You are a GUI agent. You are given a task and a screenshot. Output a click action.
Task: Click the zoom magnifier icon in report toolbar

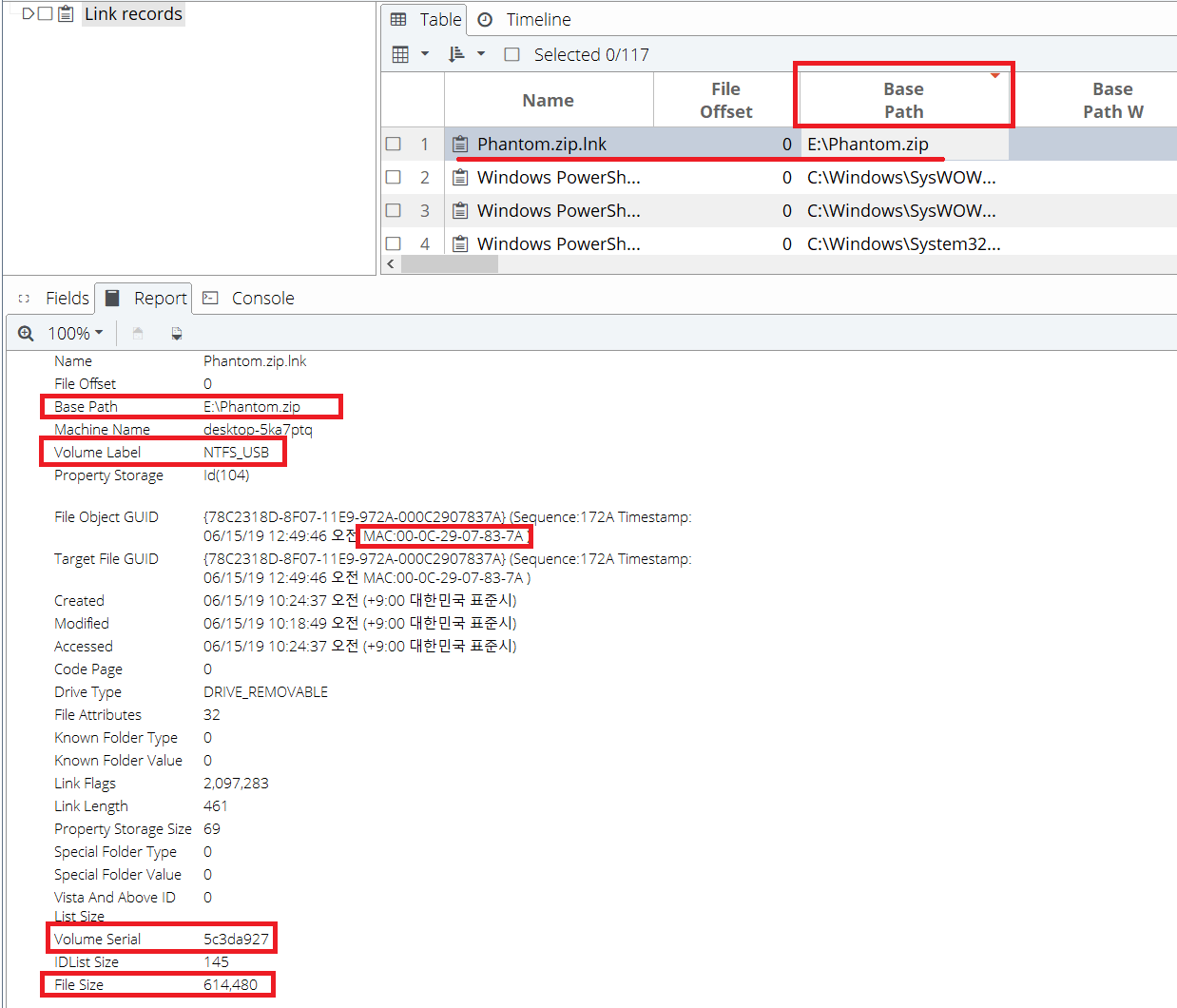[x=26, y=334]
